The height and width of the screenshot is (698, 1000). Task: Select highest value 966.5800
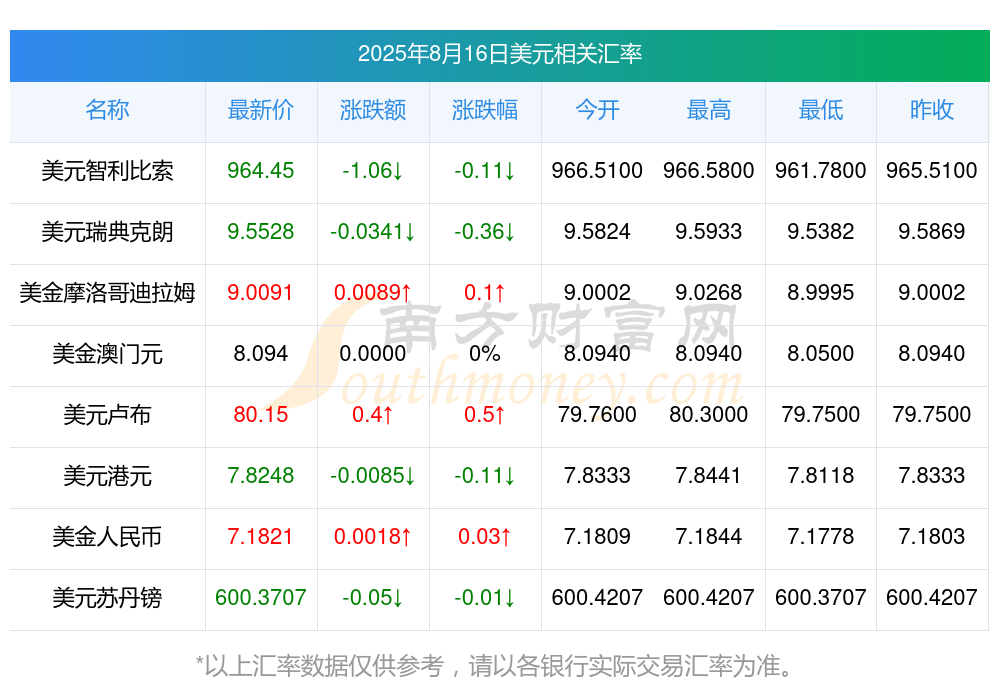(x=709, y=170)
